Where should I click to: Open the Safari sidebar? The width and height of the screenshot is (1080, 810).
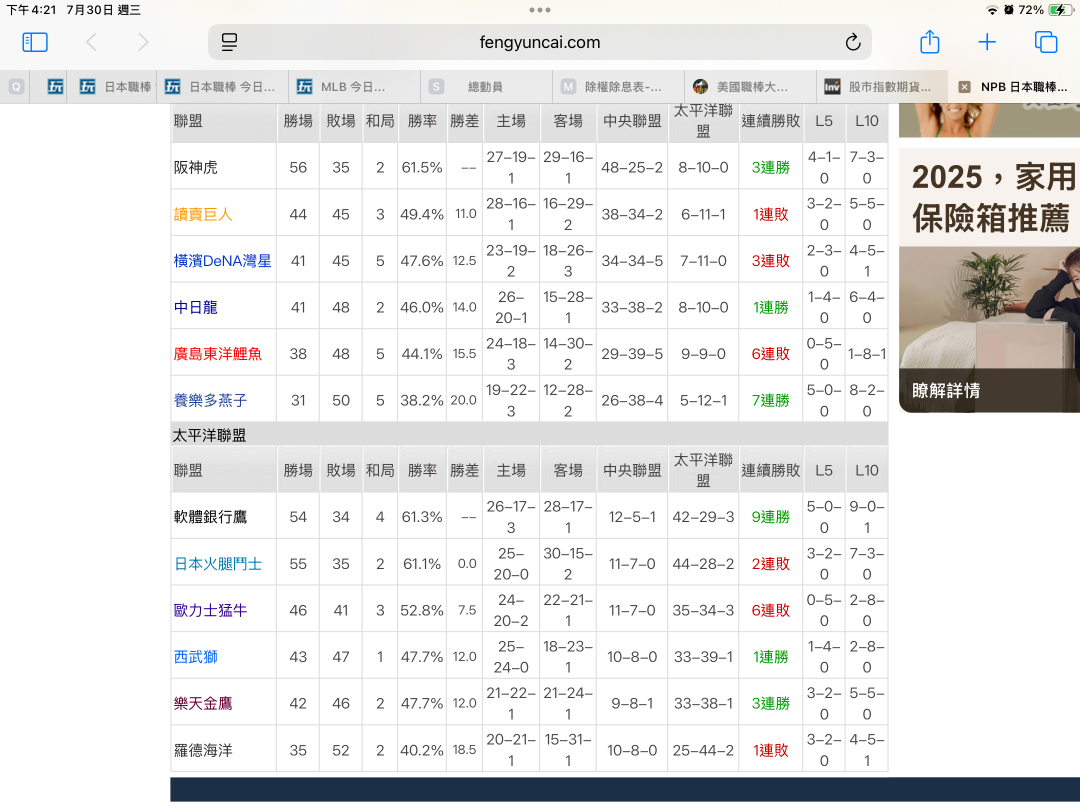coord(35,42)
